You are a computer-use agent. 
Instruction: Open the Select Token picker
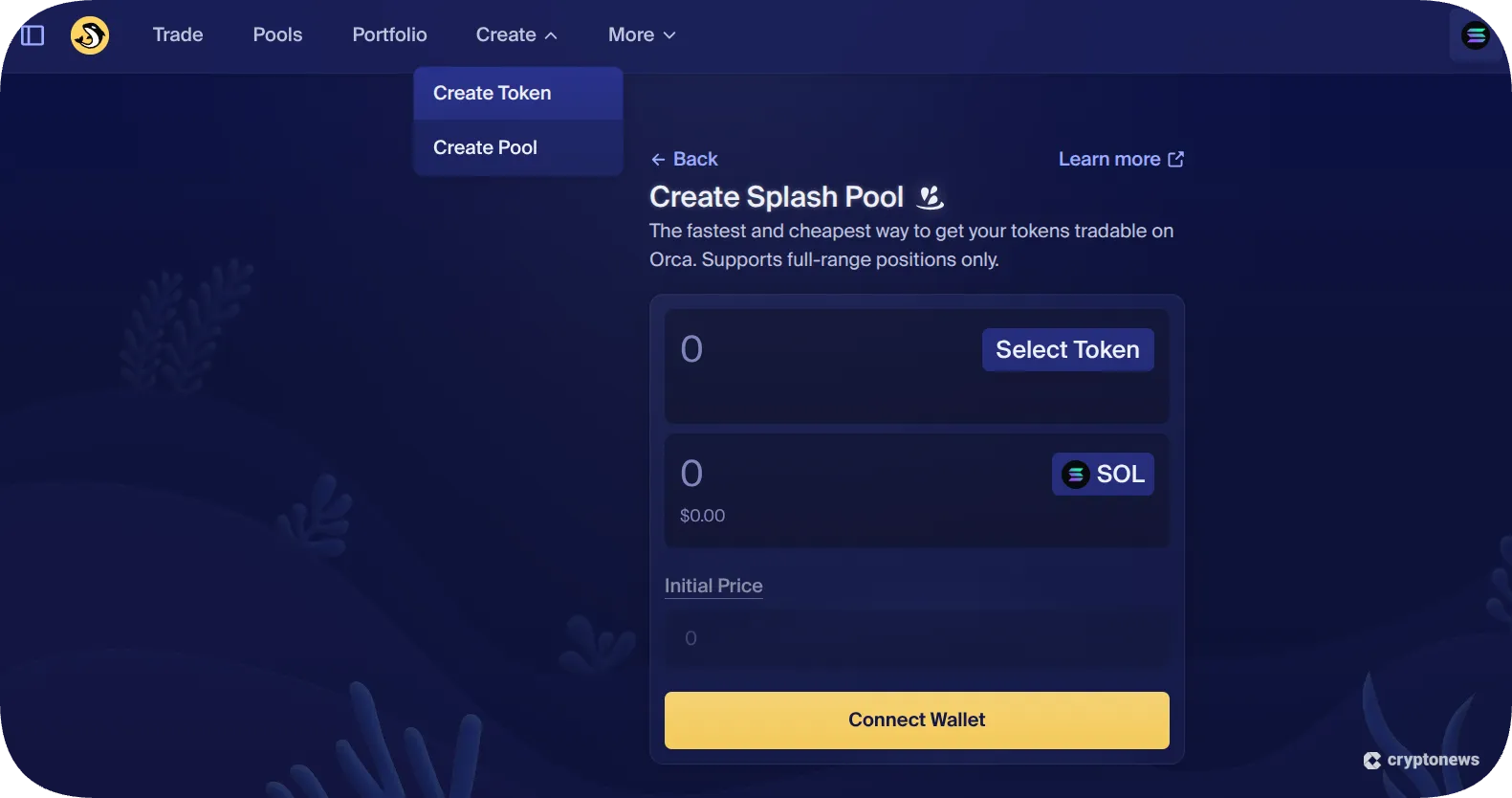[1066, 349]
